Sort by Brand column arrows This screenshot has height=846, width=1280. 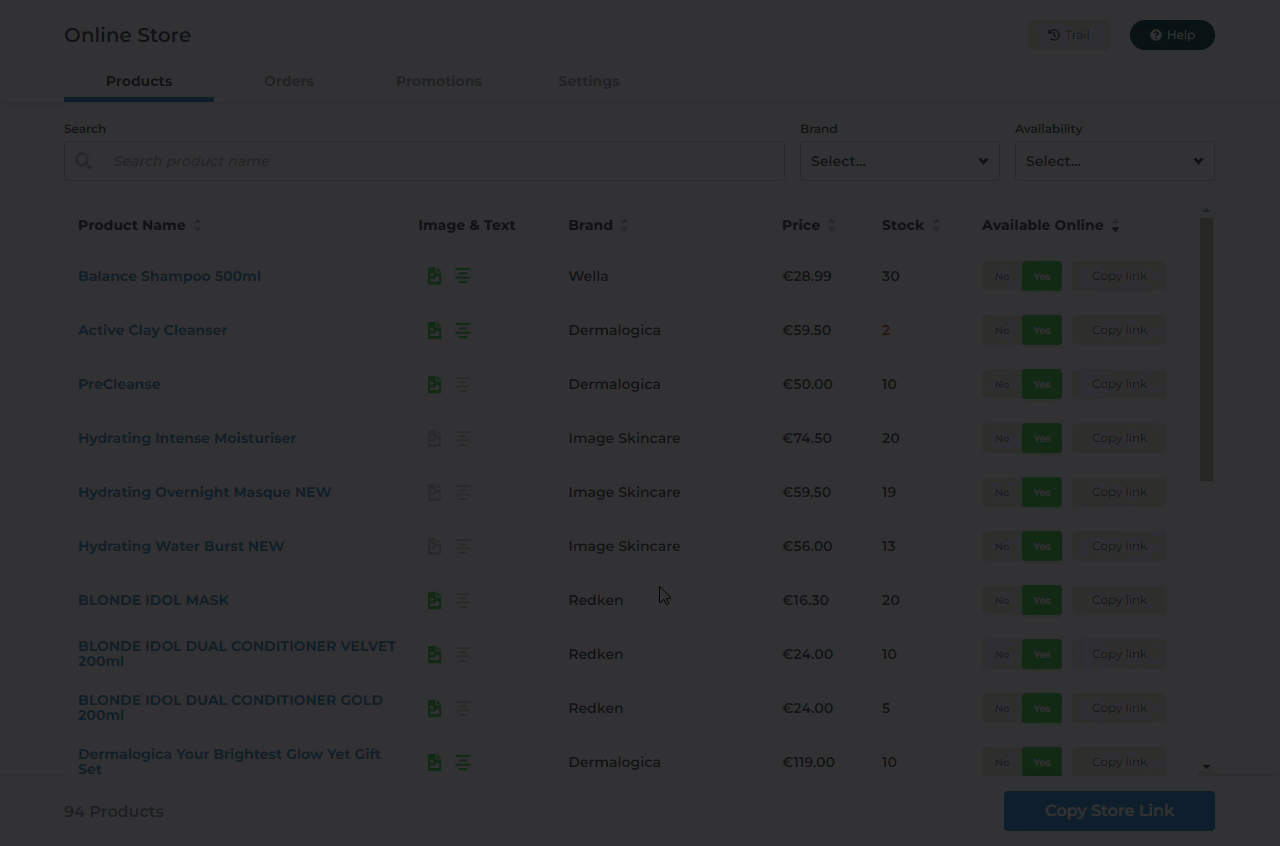tap(625, 225)
